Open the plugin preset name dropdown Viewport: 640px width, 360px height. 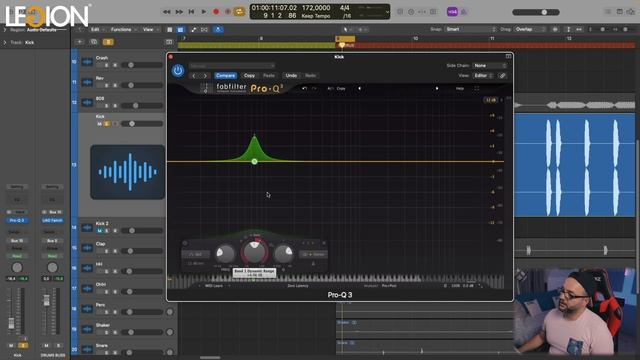[x=231, y=66]
